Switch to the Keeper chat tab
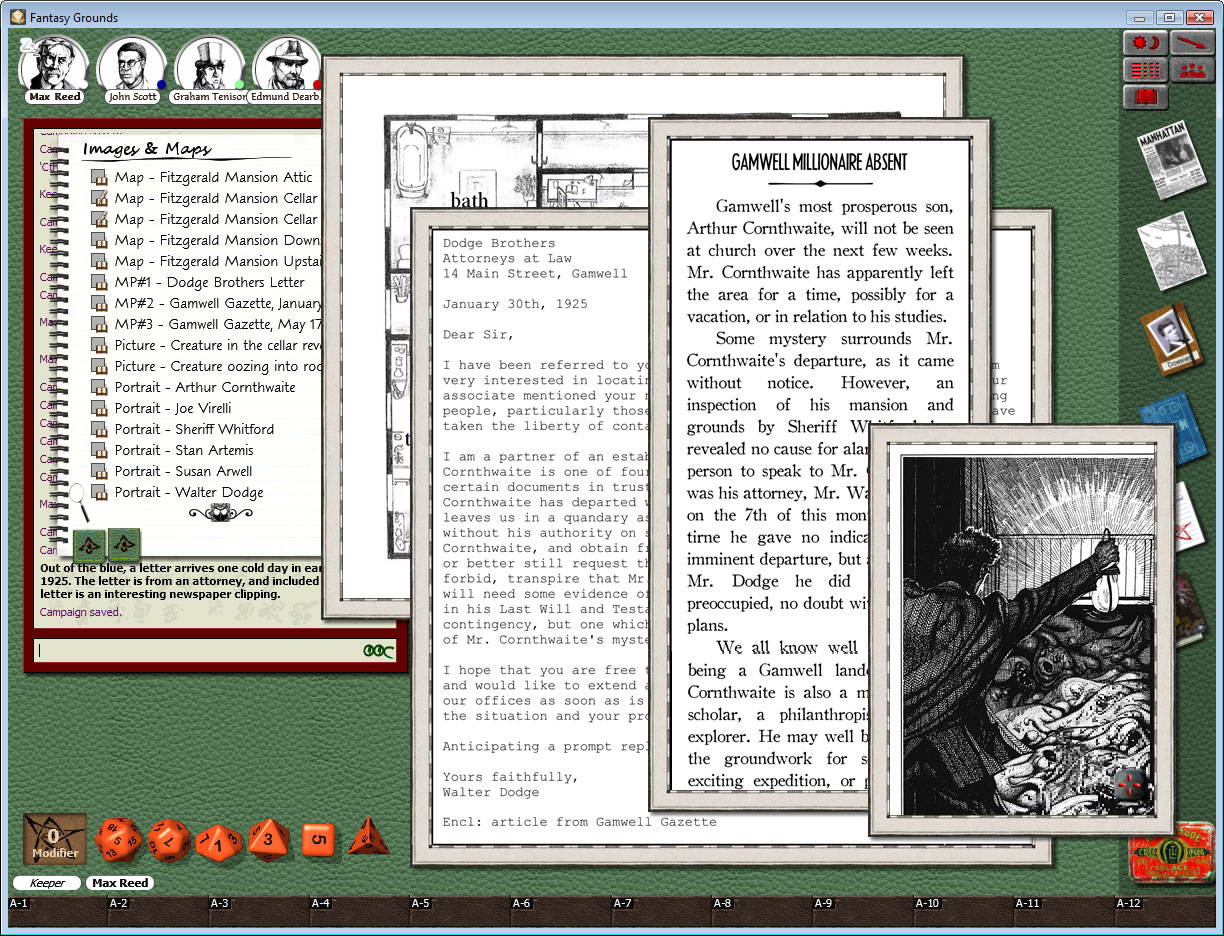This screenshot has width=1224, height=936. point(46,883)
